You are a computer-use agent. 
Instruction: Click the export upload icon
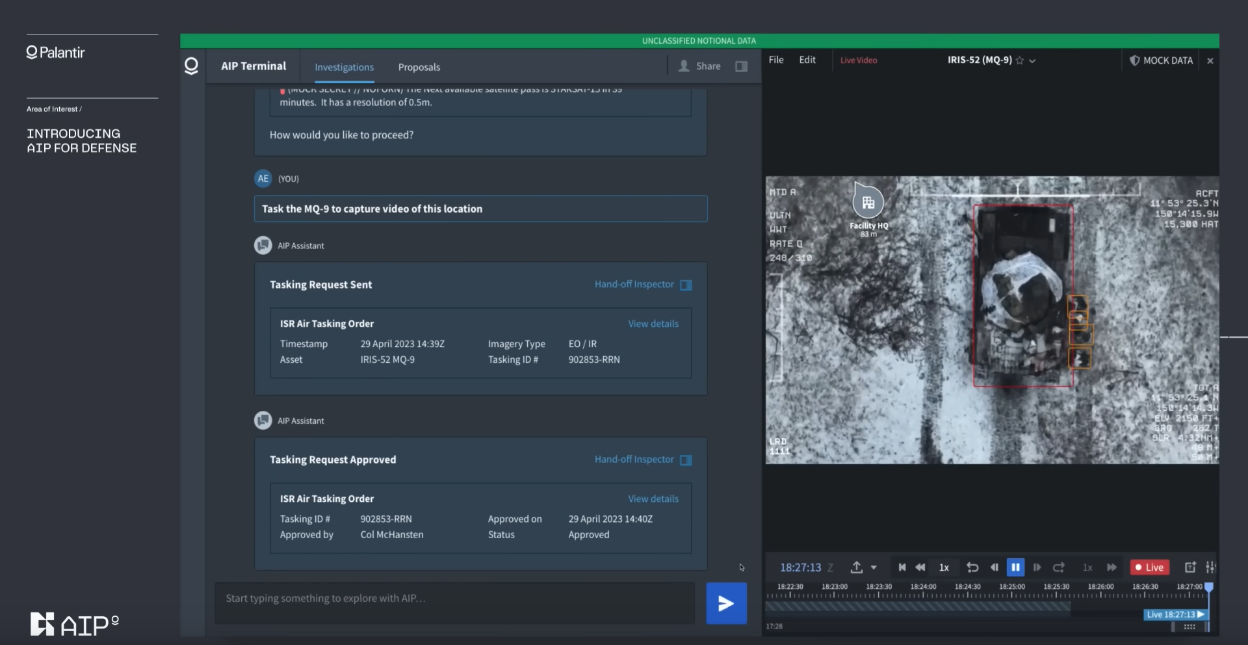coord(856,567)
